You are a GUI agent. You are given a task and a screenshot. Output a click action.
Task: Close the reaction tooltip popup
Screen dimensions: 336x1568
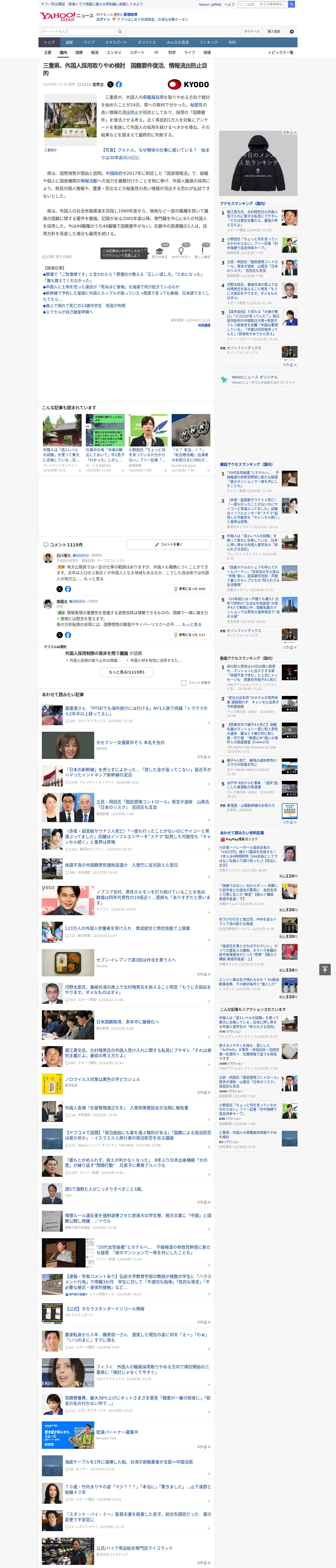(146, 250)
